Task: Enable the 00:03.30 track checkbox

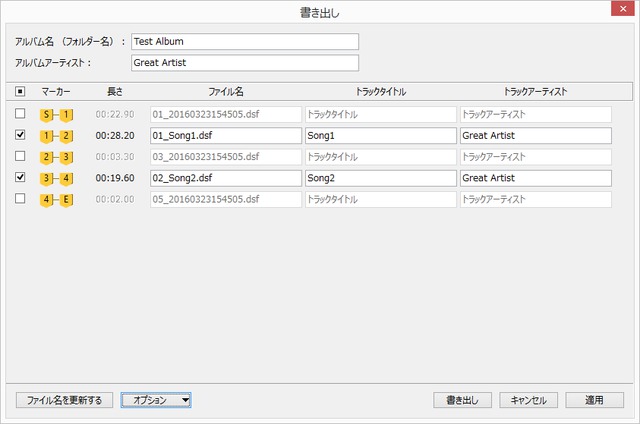Action: (21, 157)
